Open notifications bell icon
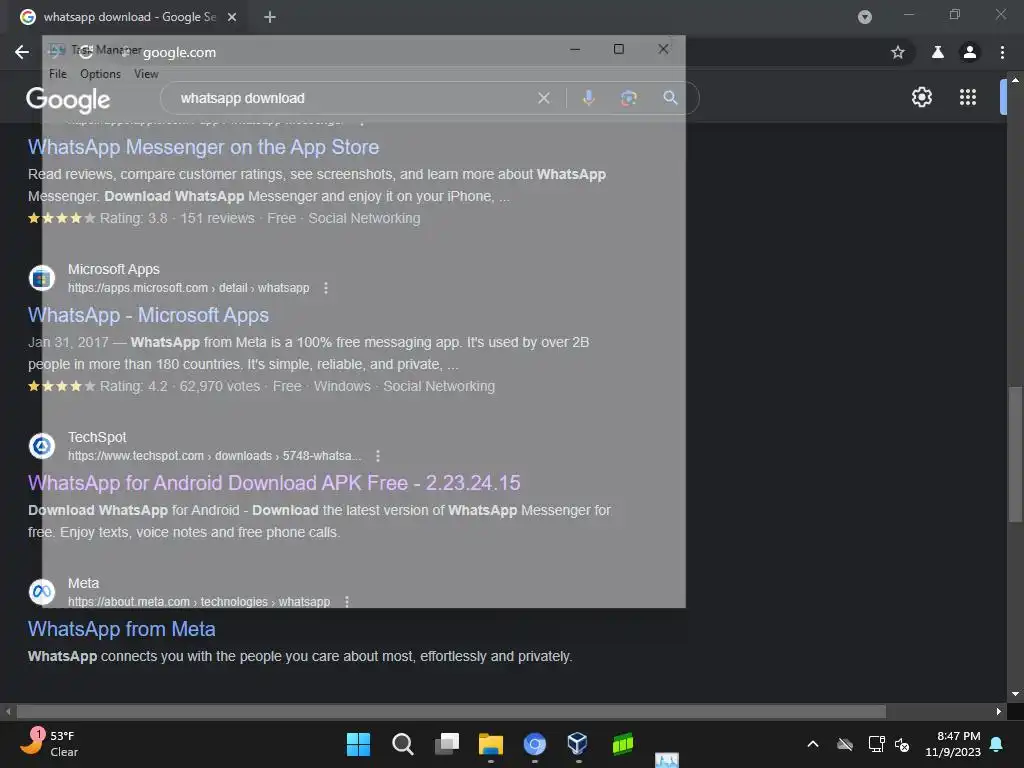Viewport: 1024px width, 768px height. (x=997, y=744)
